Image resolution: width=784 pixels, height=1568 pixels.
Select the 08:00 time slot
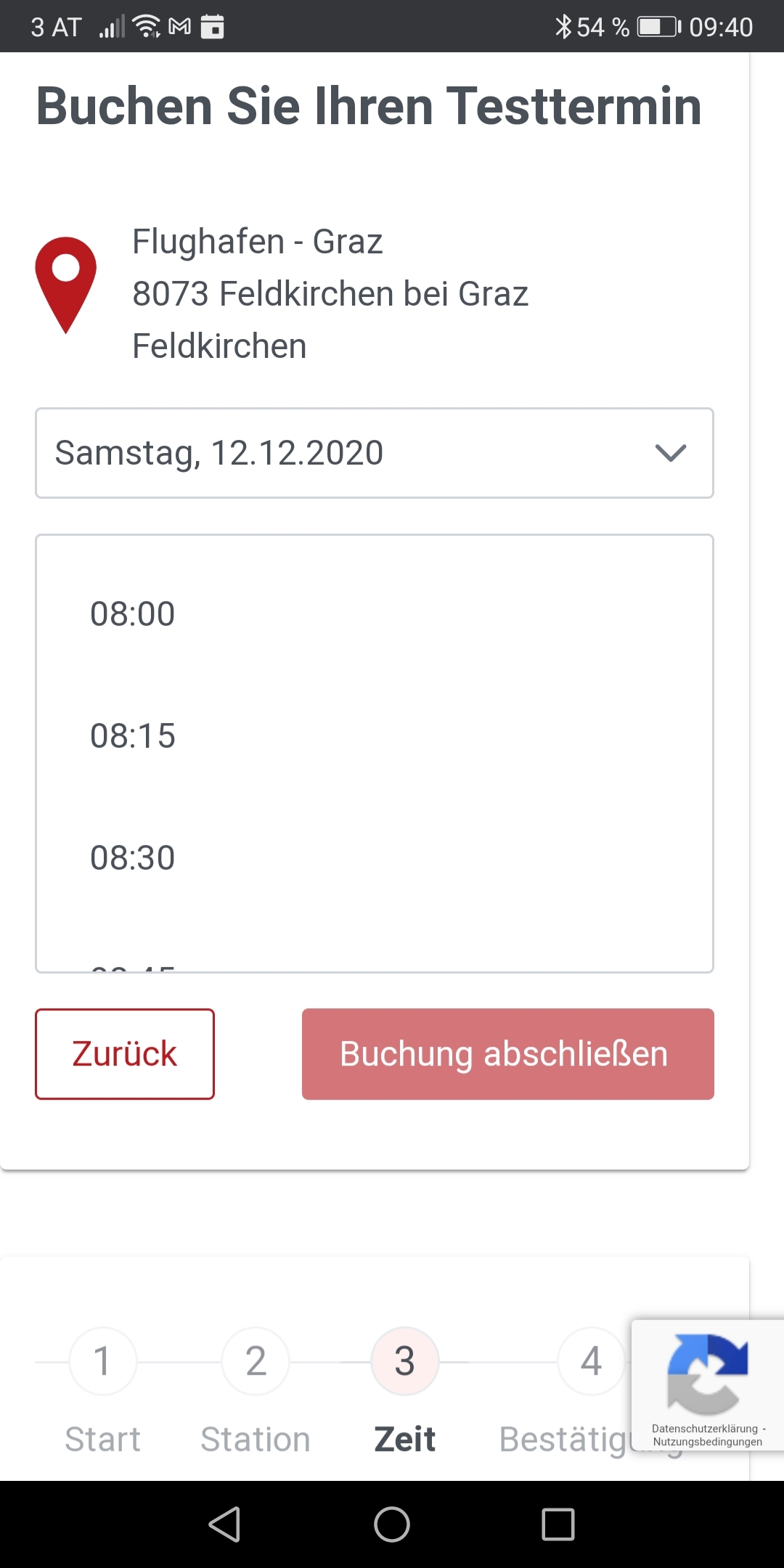[x=133, y=614]
